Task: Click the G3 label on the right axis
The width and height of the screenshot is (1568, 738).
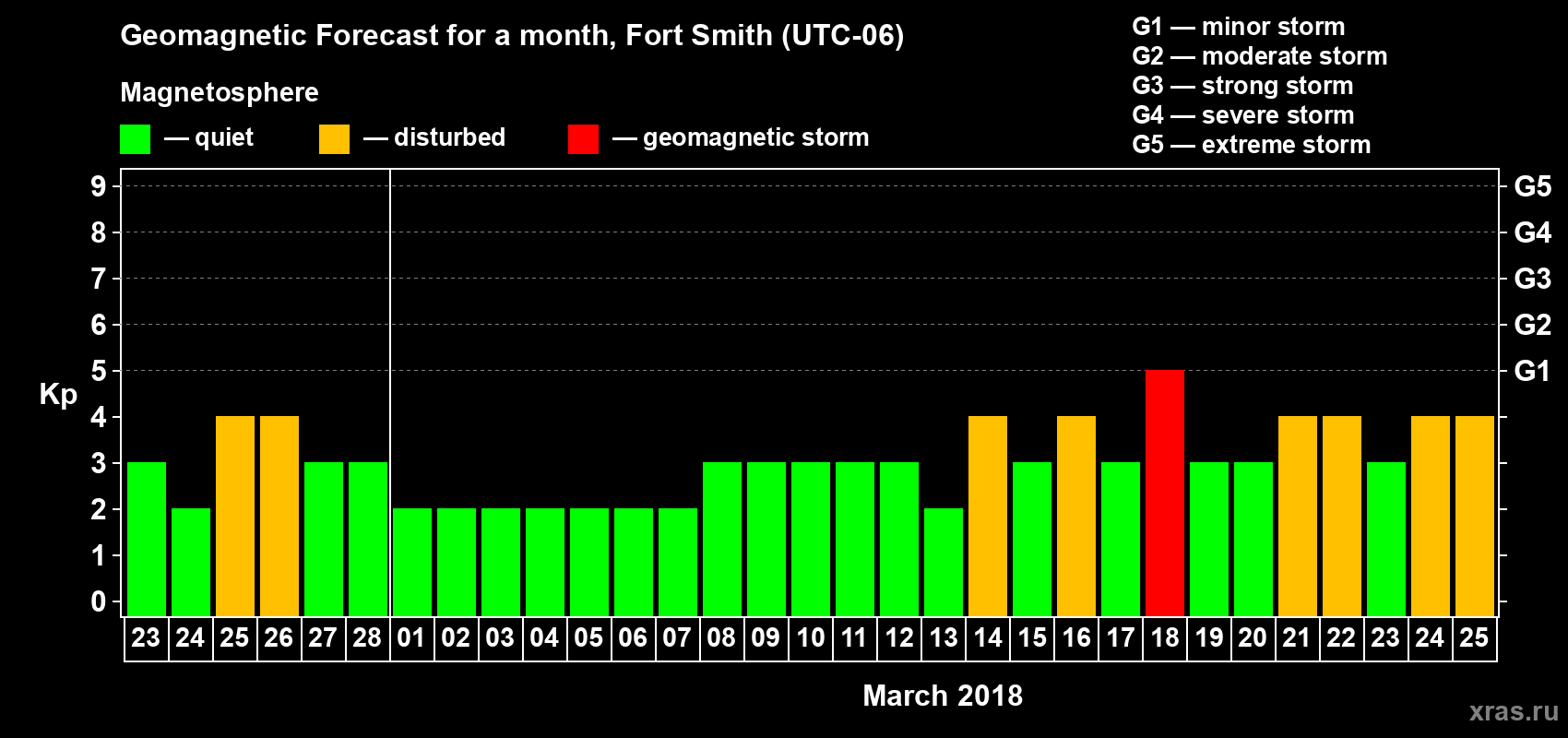Action: point(1532,279)
